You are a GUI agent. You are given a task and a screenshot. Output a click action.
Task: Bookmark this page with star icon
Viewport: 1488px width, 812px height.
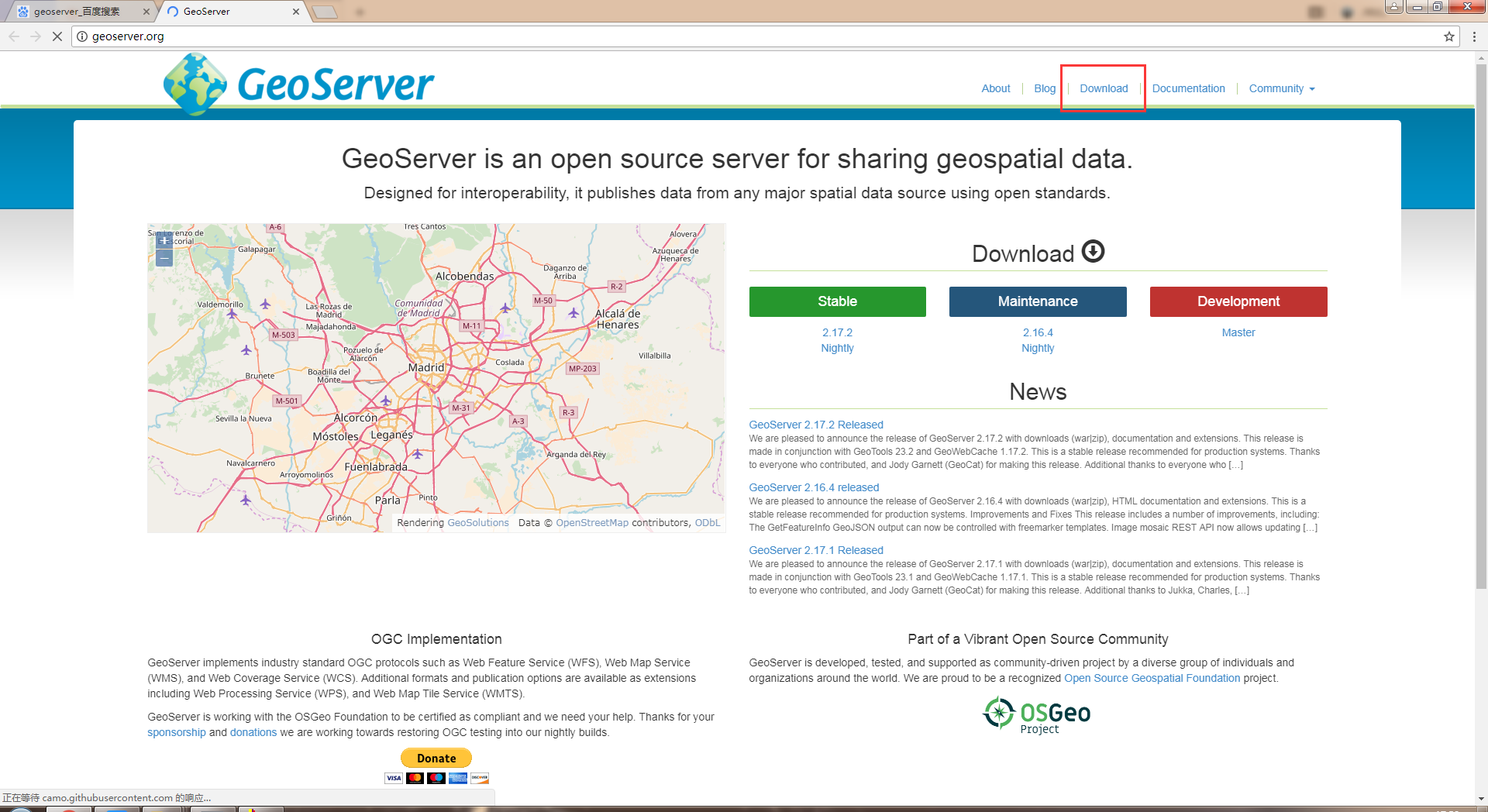point(1449,36)
